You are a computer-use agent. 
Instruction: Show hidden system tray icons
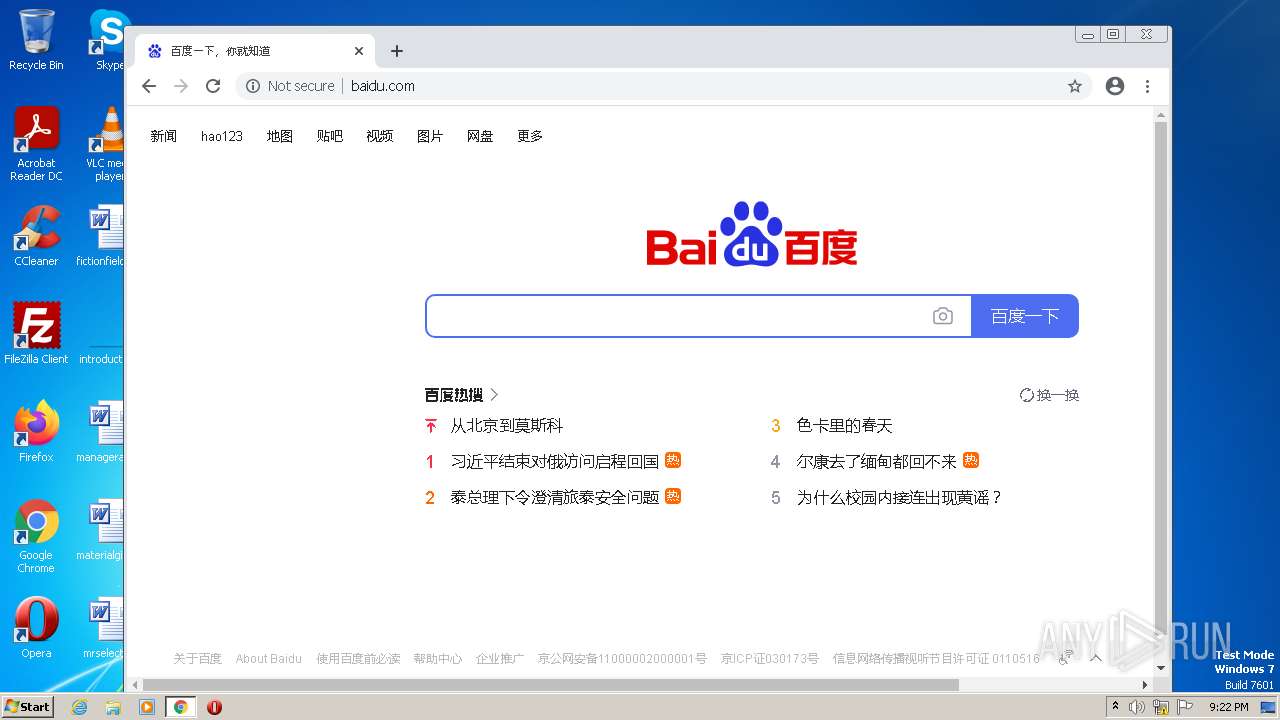pos(1116,706)
